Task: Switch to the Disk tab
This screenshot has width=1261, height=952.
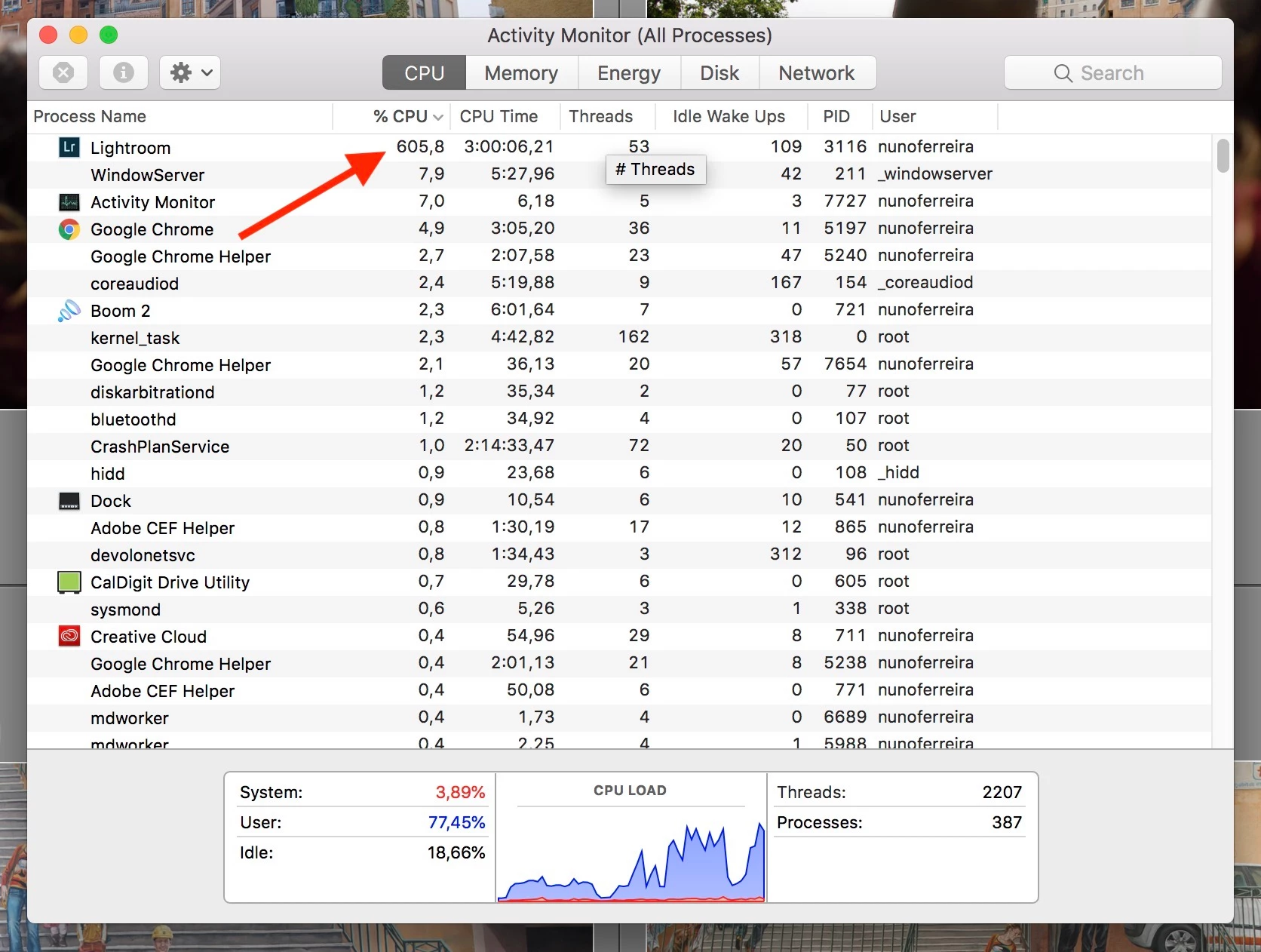Action: (719, 73)
